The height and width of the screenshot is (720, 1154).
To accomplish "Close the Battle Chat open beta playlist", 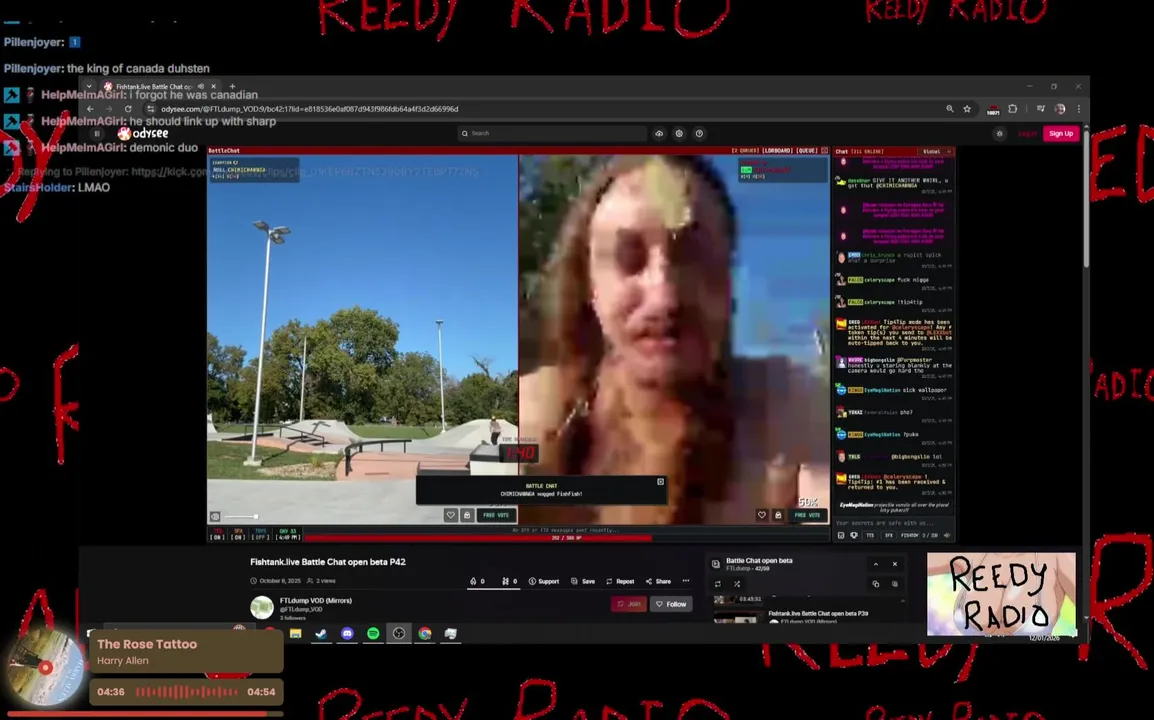I will pos(895,564).
